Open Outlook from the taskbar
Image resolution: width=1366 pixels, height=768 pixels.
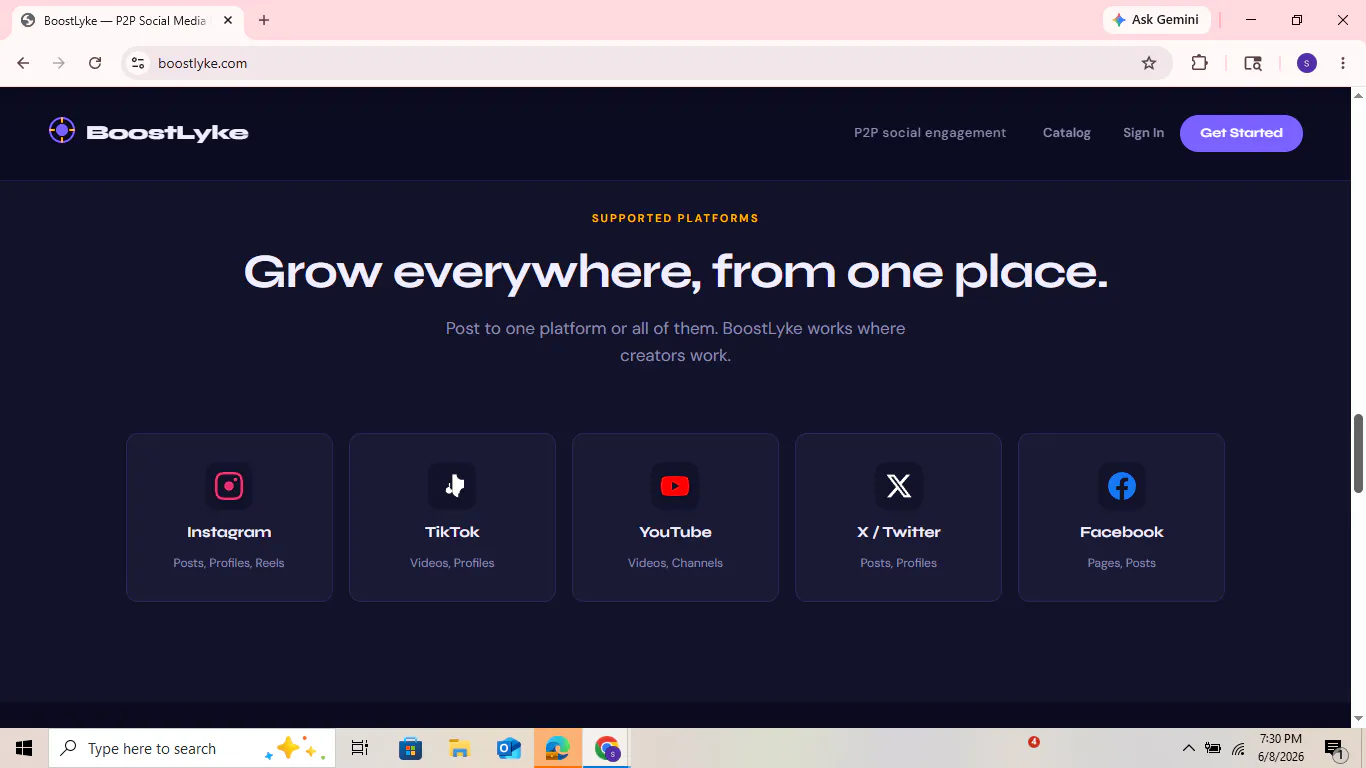[508, 748]
